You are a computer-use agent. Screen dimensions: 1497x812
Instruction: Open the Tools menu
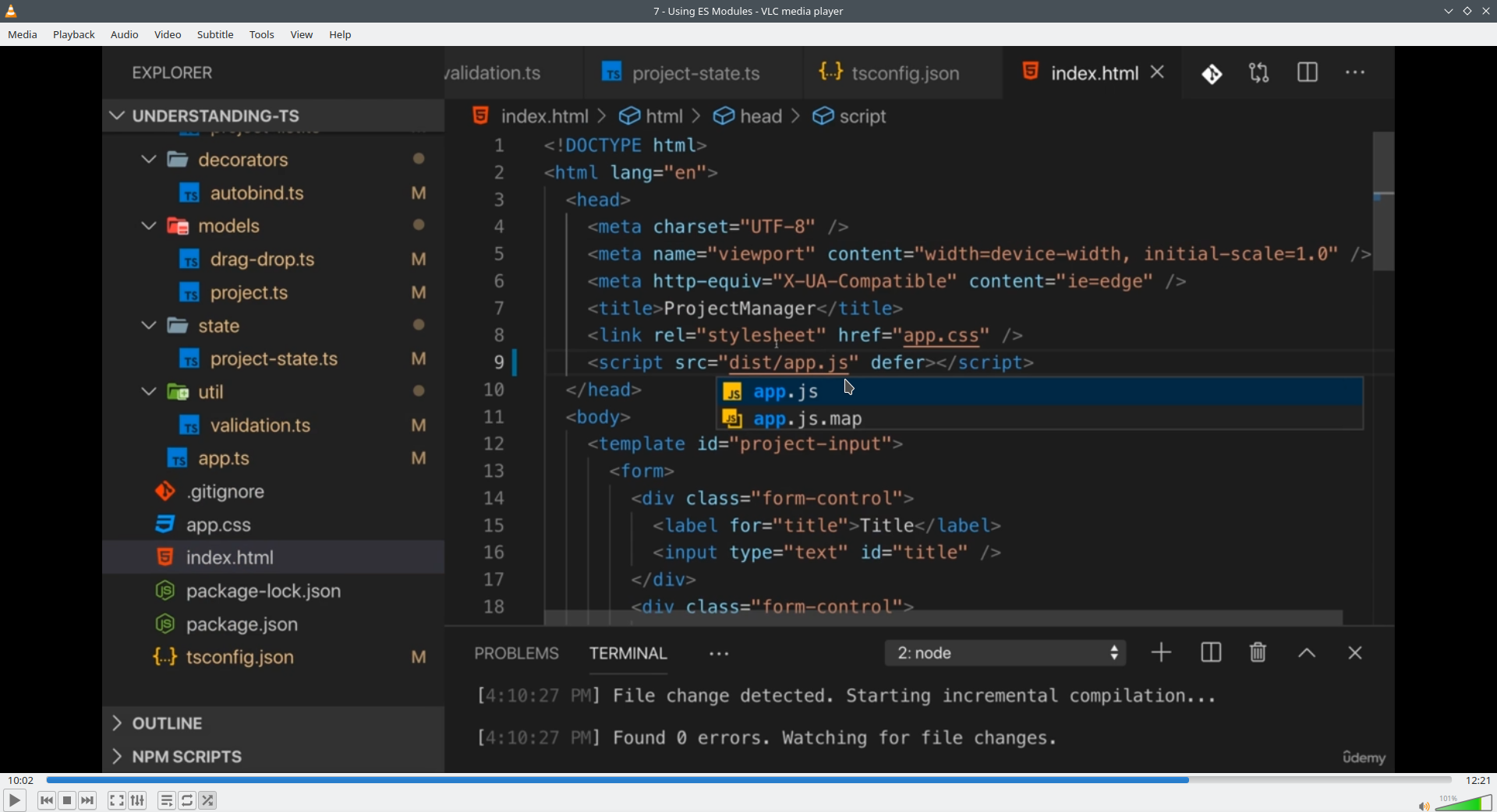[262, 35]
